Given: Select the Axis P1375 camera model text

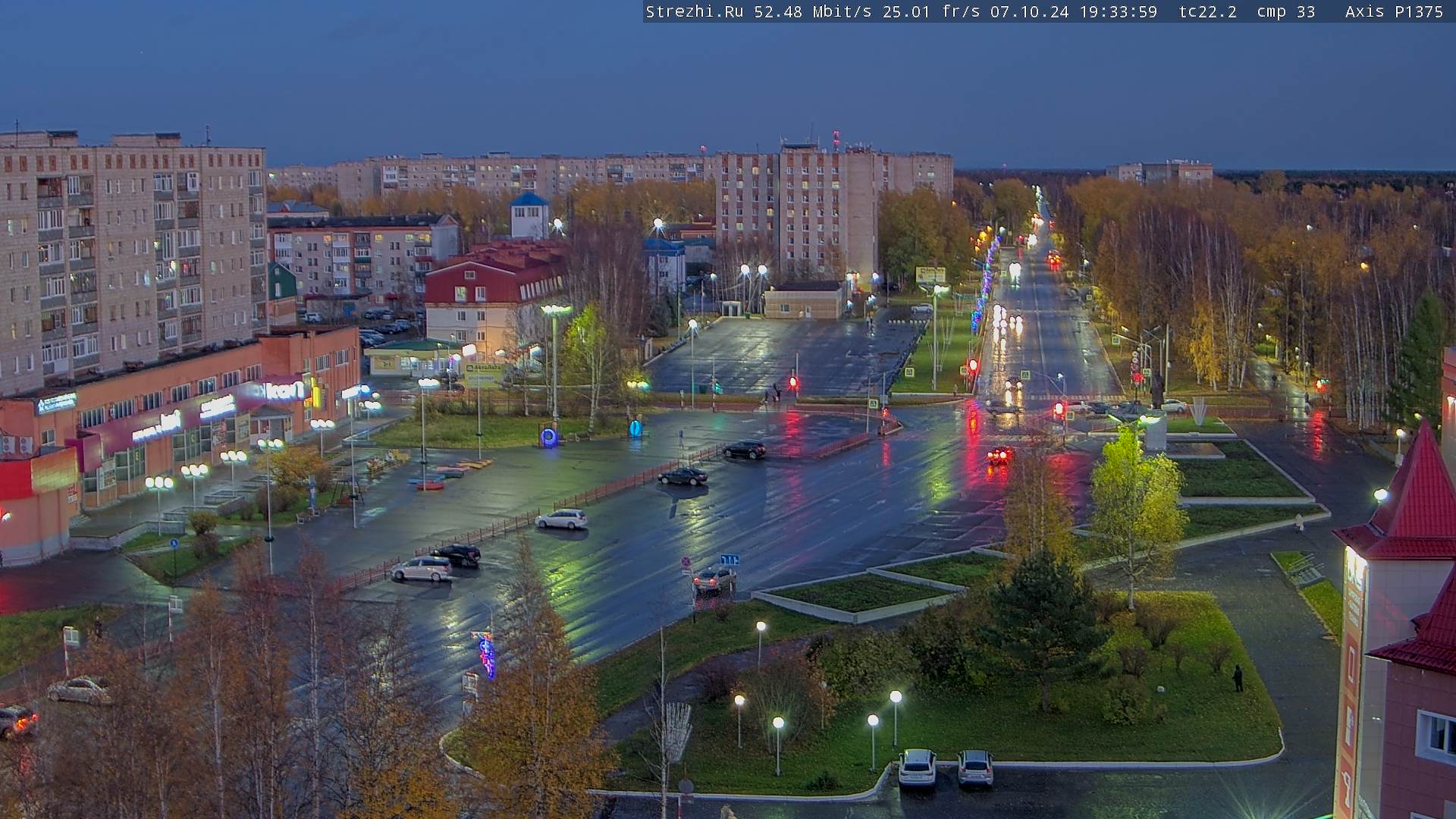Looking at the screenshot, I should tap(1394, 11).
